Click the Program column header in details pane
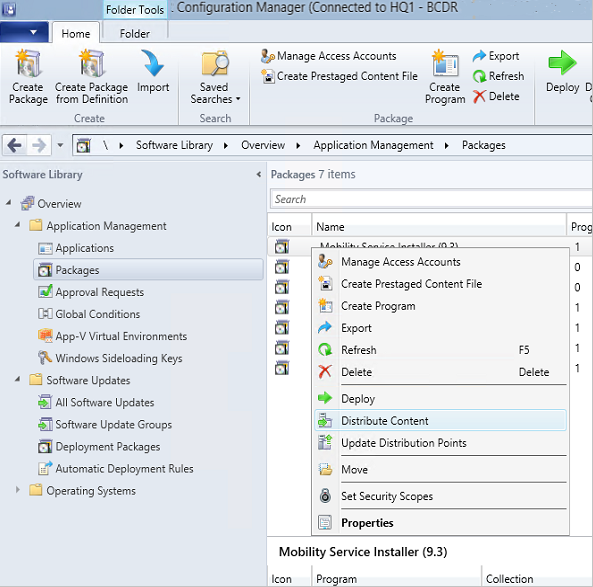Screen dimensions: 593x587 [x=396, y=579]
